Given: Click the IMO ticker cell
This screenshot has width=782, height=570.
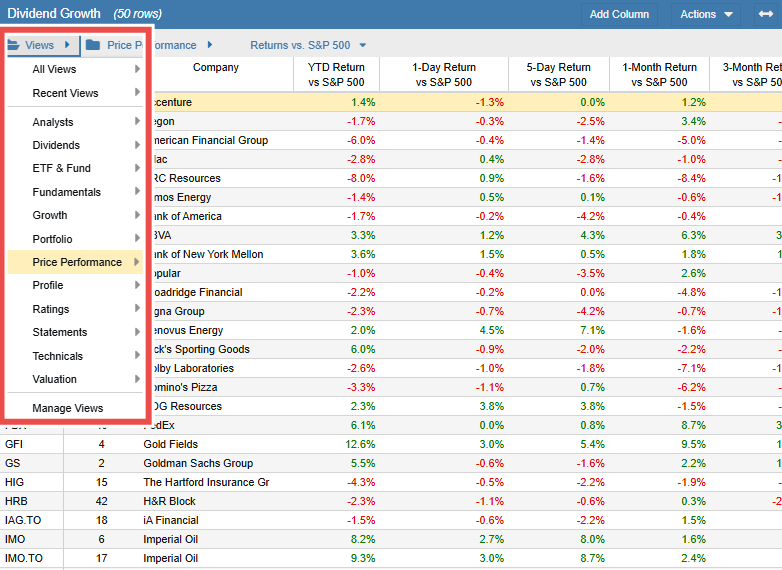Looking at the screenshot, I should point(15,539).
